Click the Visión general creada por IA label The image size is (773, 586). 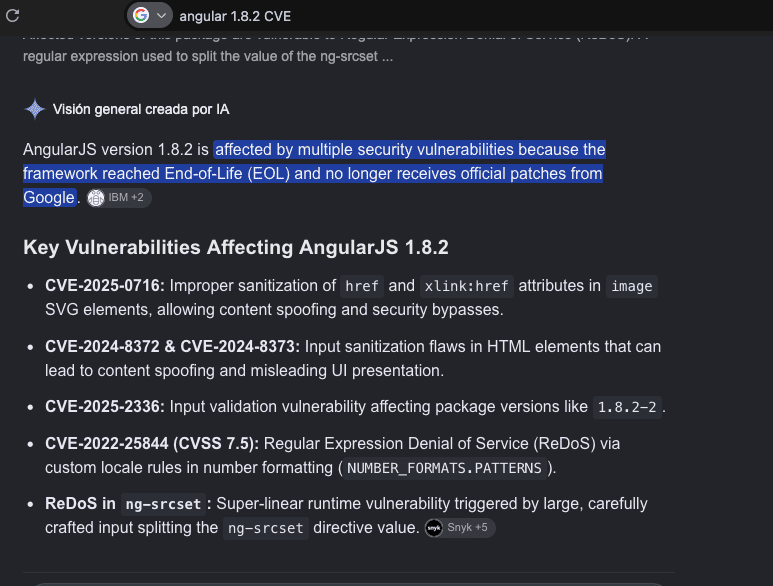pos(141,109)
